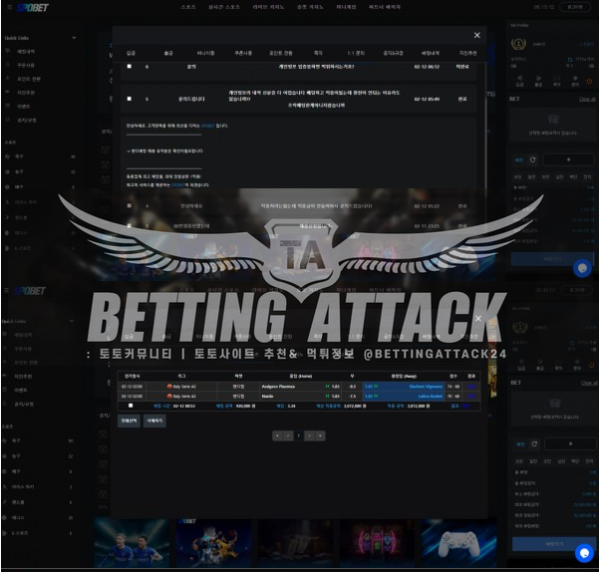Switch to the 쪽지 tab in the inquiry modal
Image resolution: width=600 pixels, height=572 pixels.
(x=318, y=53)
